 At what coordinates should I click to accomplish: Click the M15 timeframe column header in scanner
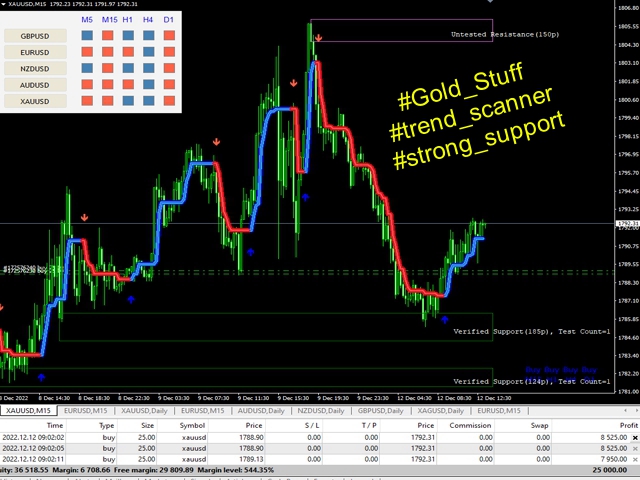[x=109, y=20]
